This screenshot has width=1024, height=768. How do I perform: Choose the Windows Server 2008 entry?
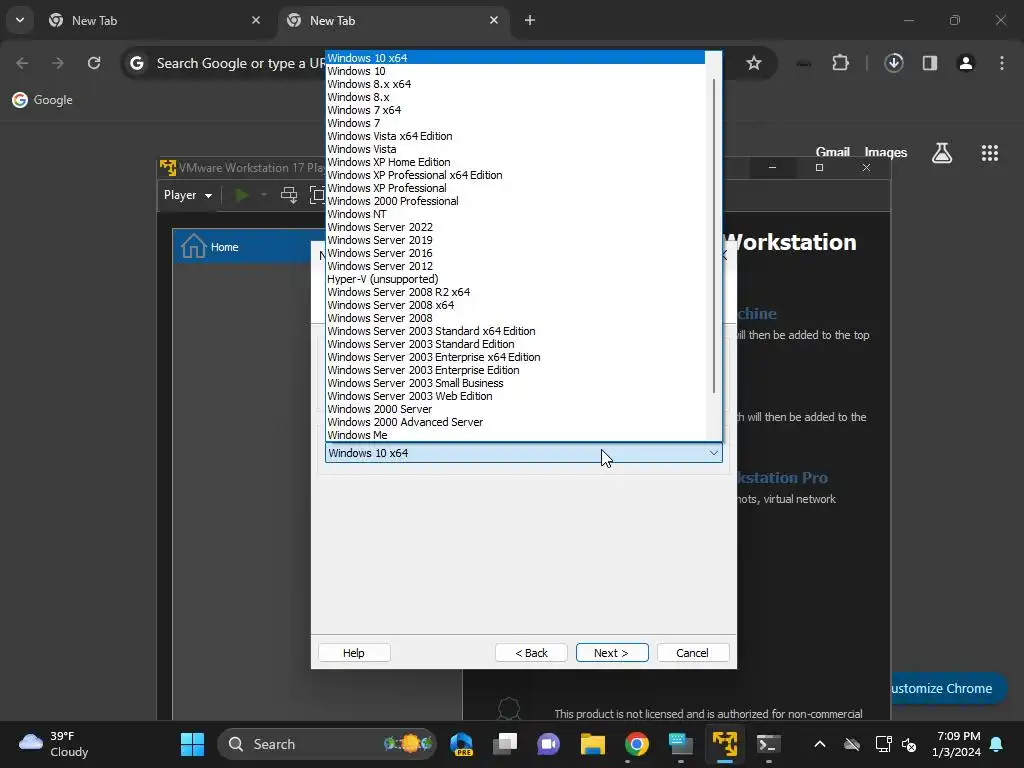(515, 318)
